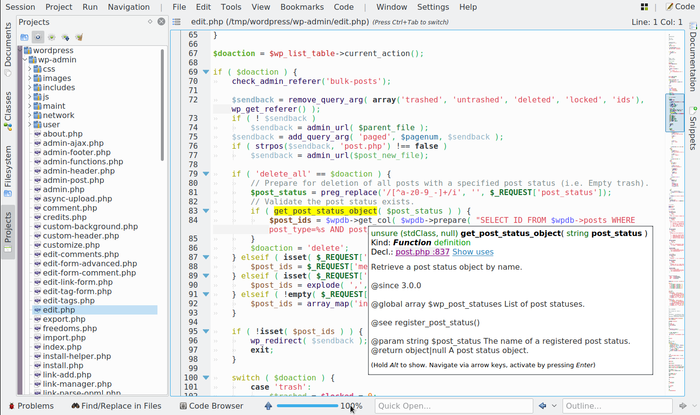Screen dimensions: 700x415
Task: Follow the post.php :837 declaration link
Action: (x=421, y=252)
